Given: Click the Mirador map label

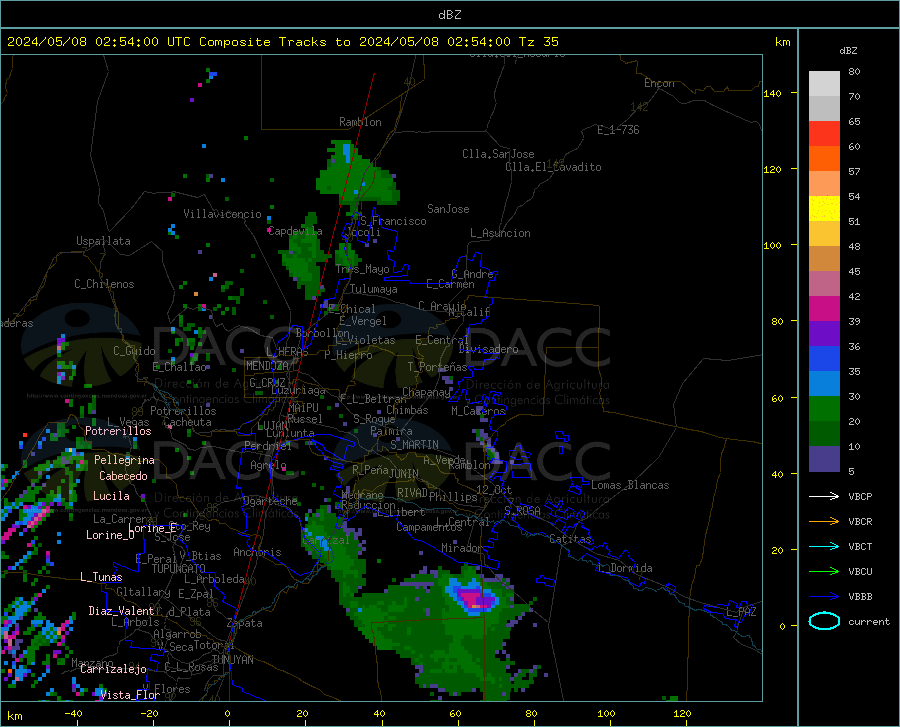Looking at the screenshot, I should [x=461, y=548].
